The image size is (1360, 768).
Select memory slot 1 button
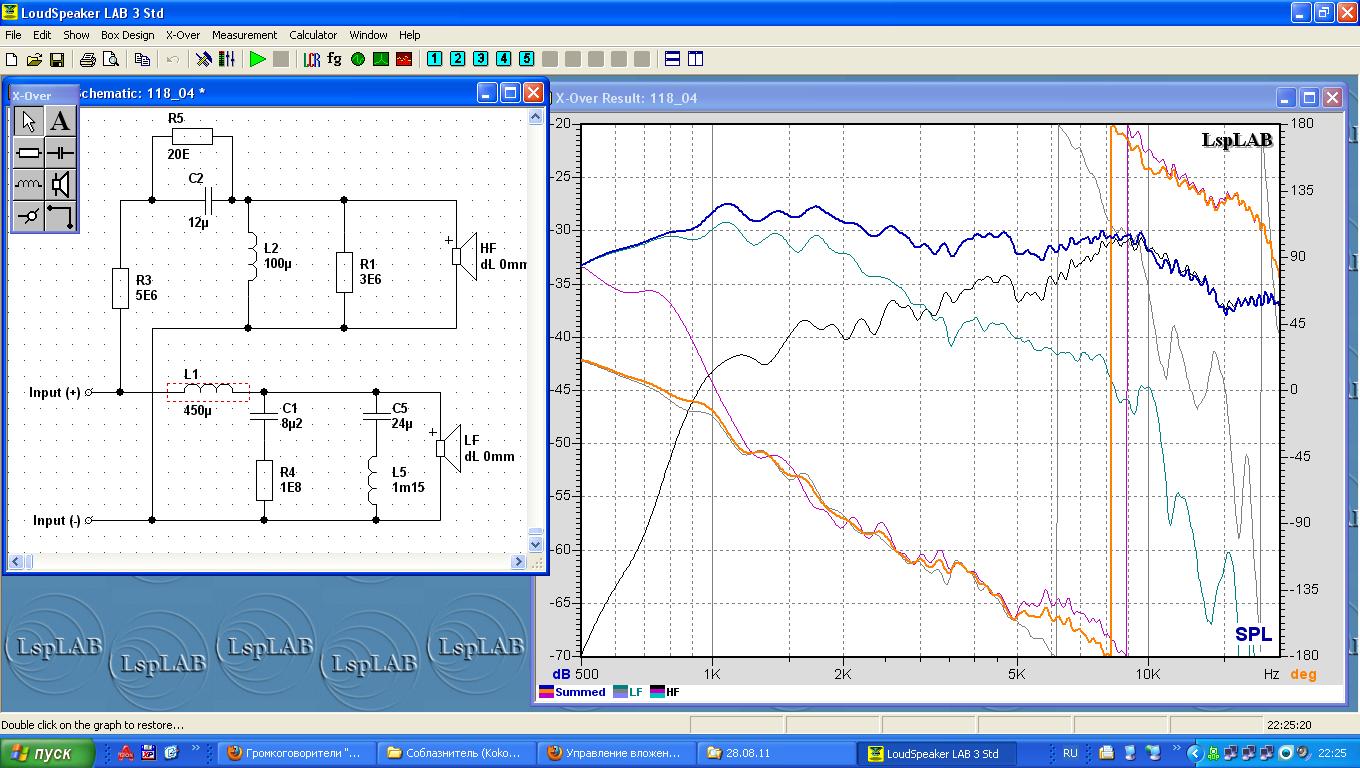(434, 59)
